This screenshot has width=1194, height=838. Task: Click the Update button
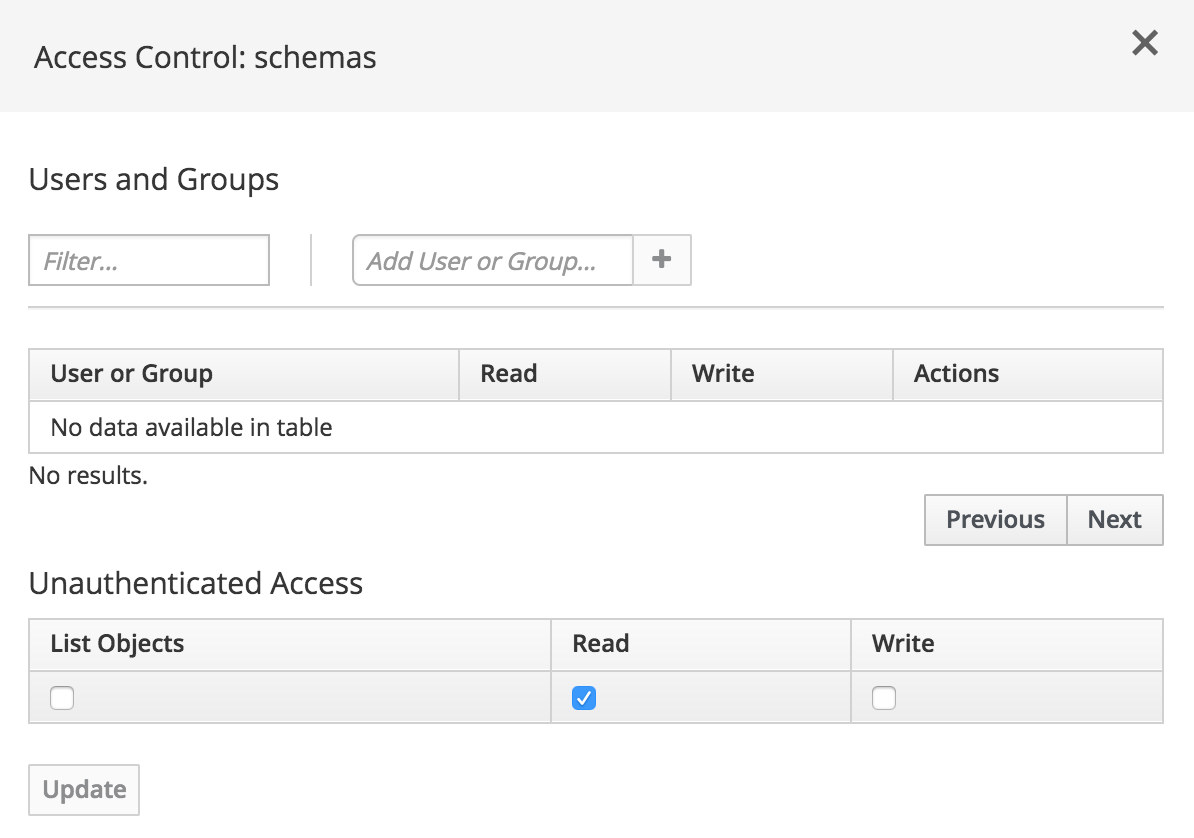pos(84,790)
